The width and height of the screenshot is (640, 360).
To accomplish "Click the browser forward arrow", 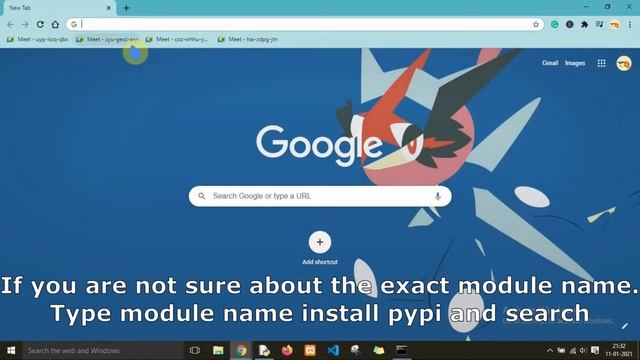I will 25,24.
